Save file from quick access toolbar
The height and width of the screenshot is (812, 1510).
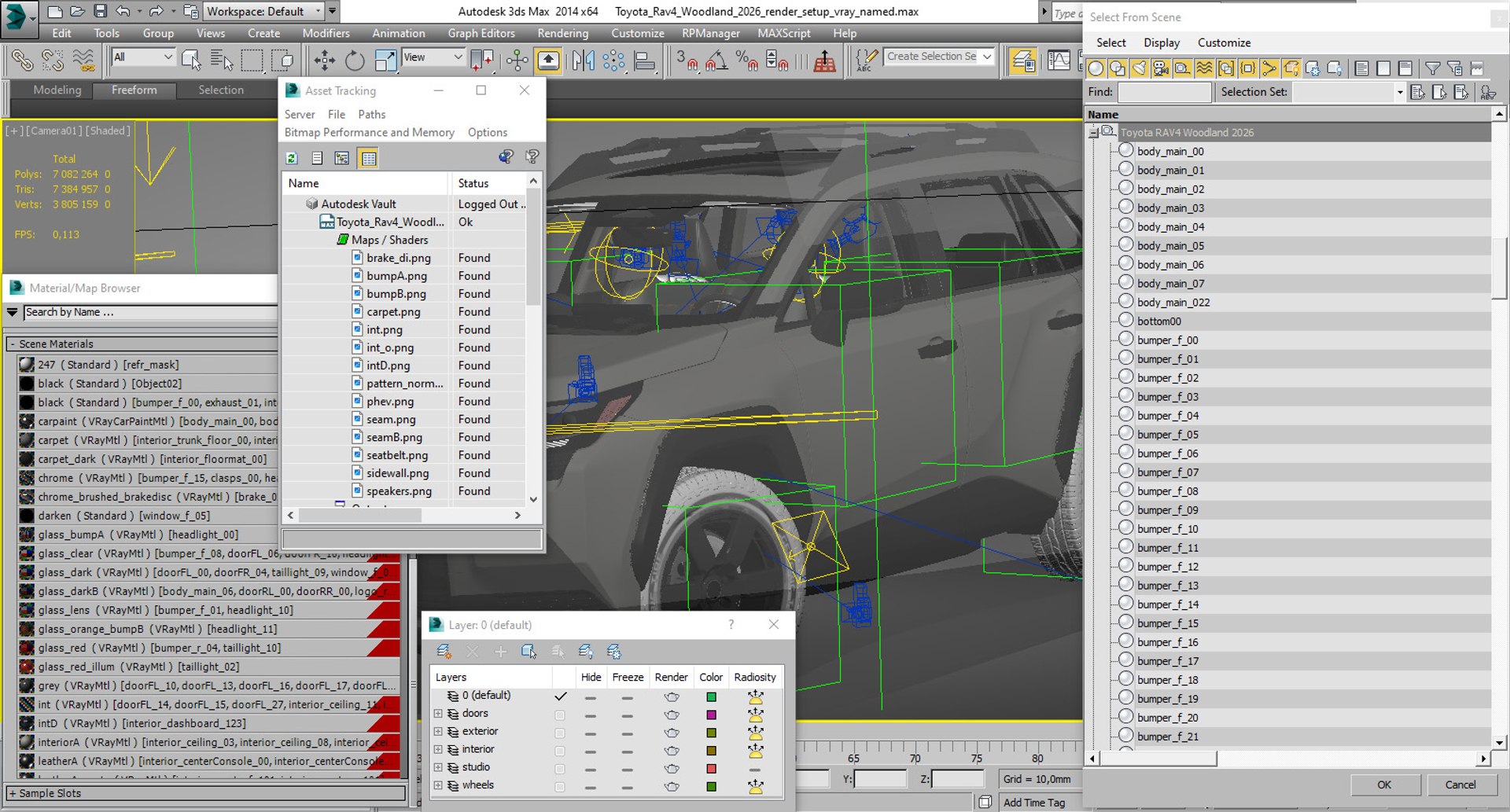(100, 11)
